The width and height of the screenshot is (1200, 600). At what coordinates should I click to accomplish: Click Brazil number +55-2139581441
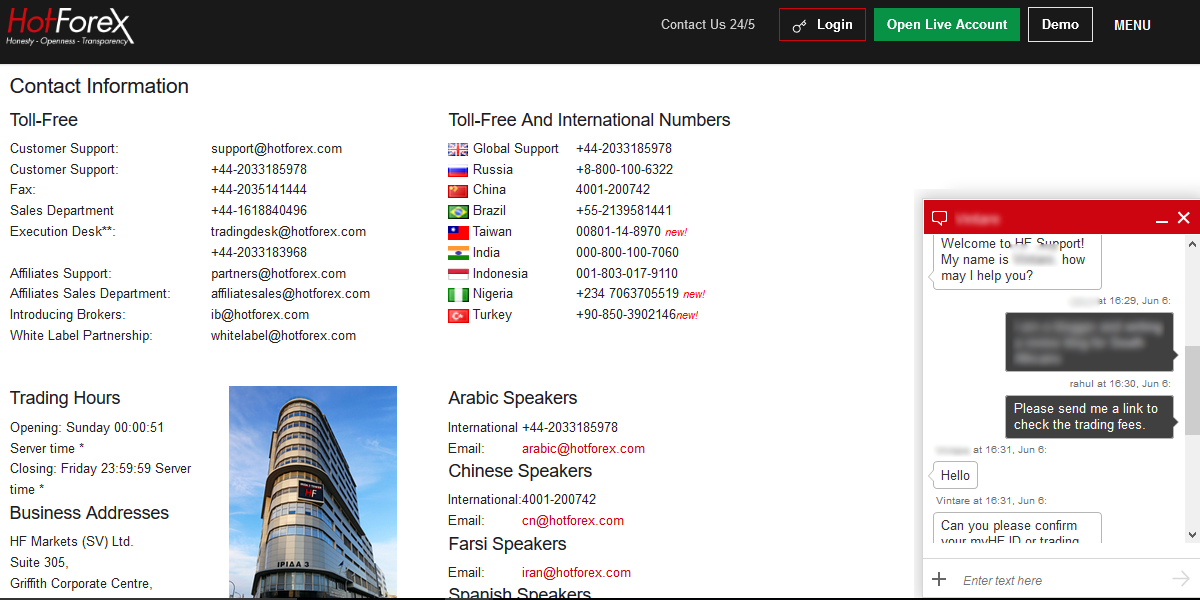click(x=624, y=211)
